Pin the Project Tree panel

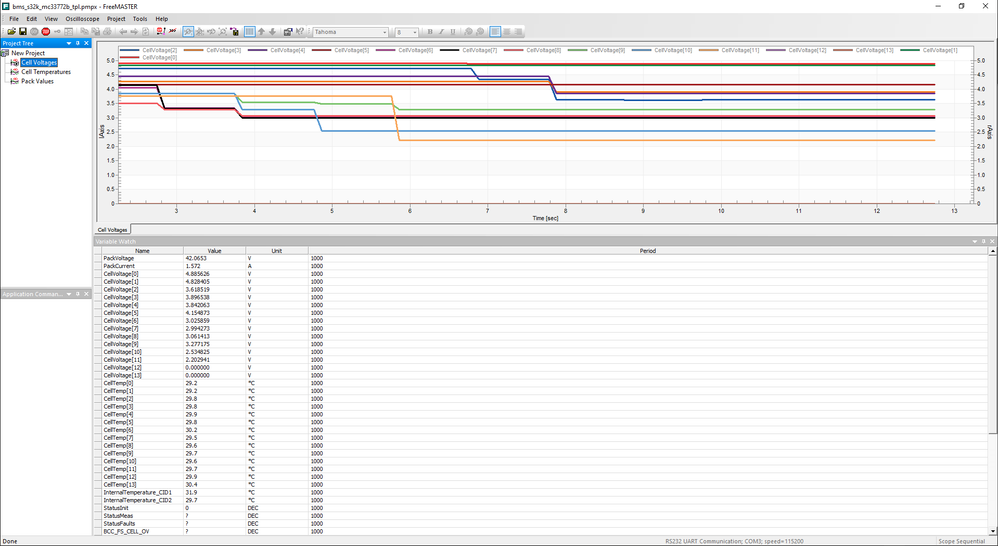(x=78, y=43)
